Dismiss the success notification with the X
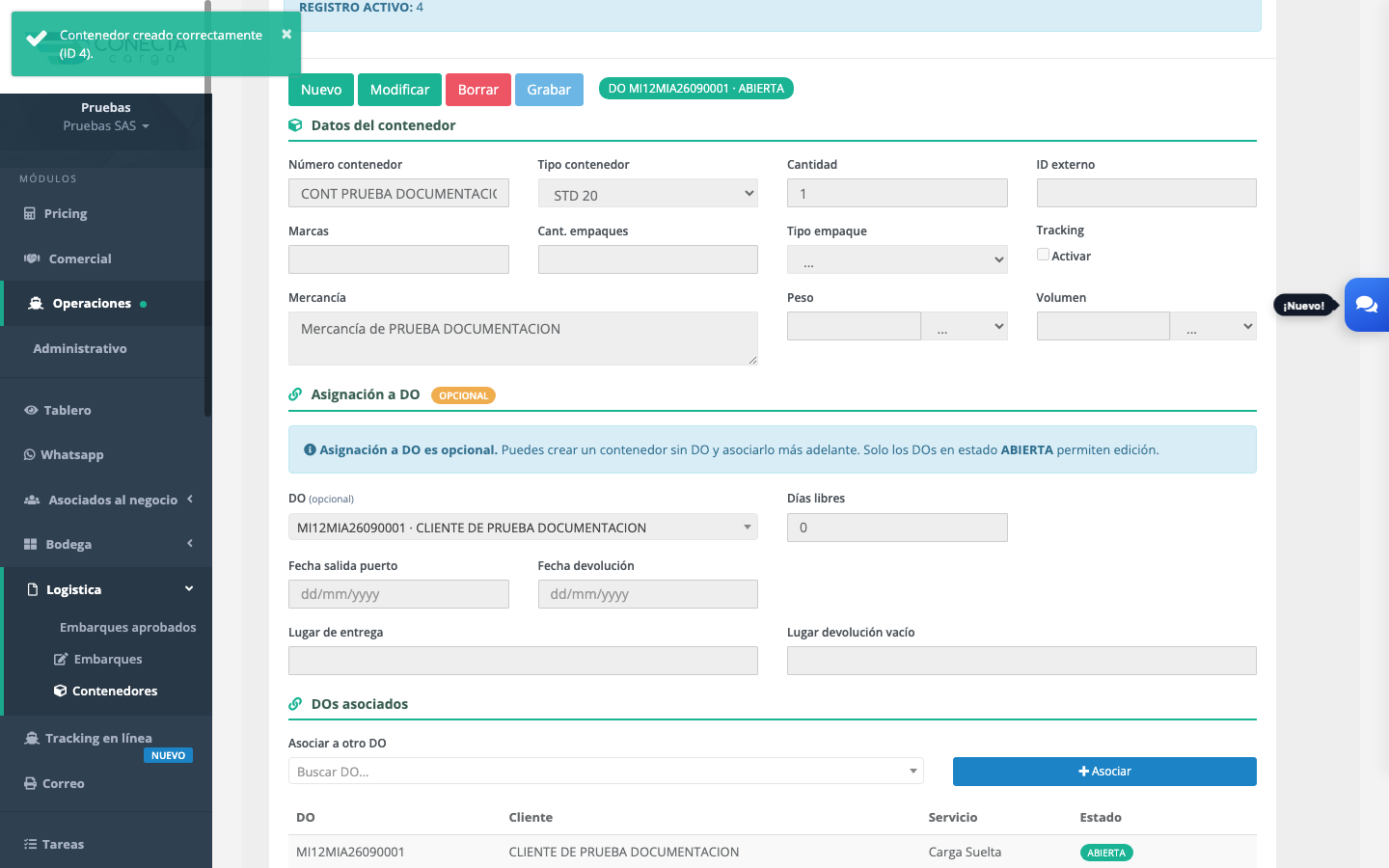 click(x=286, y=34)
